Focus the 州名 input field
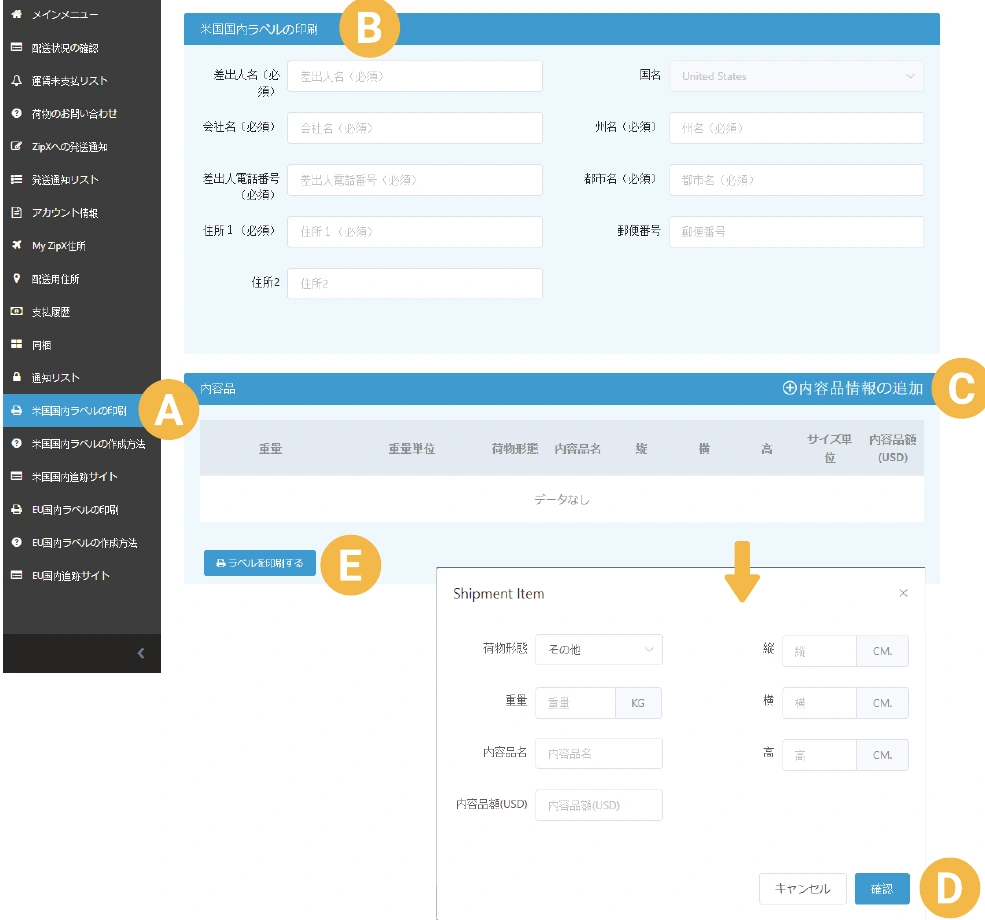985x920 pixels. tap(796, 128)
